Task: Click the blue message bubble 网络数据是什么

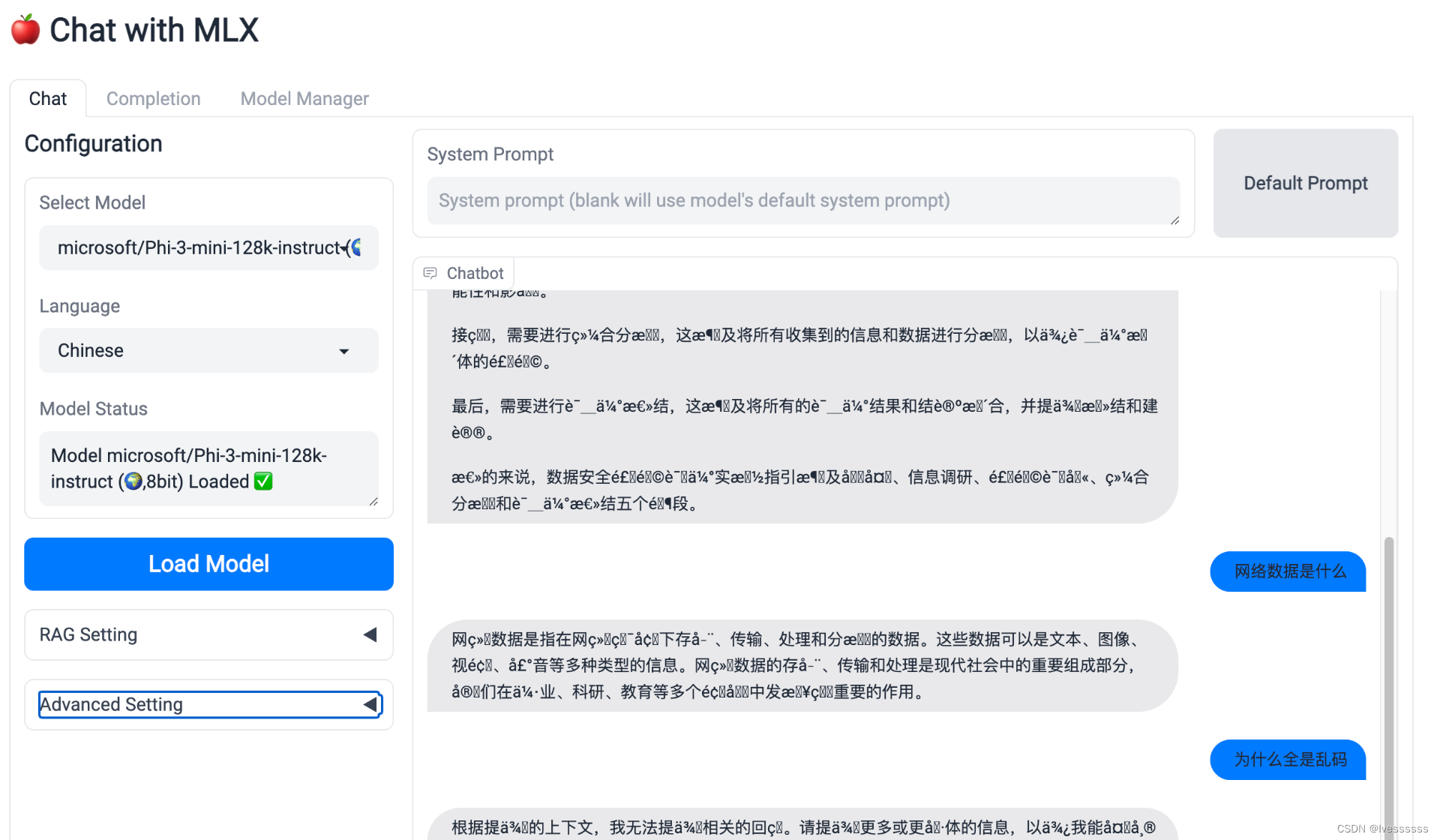Action: (x=1287, y=571)
